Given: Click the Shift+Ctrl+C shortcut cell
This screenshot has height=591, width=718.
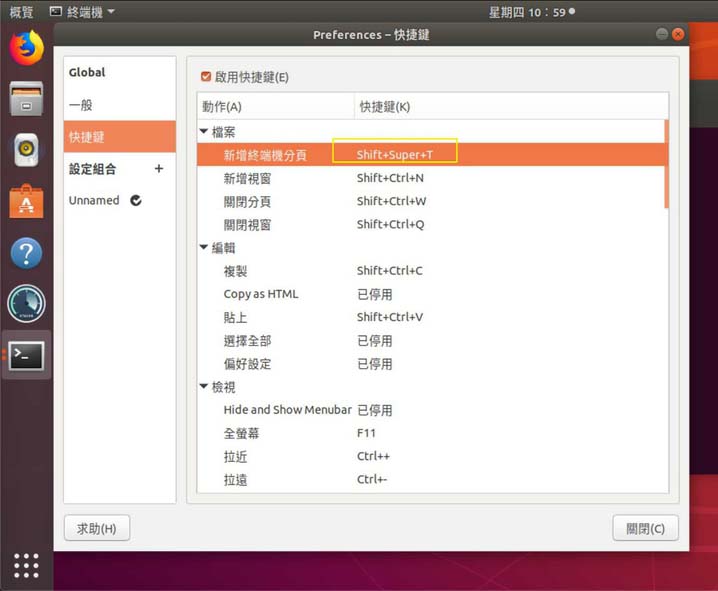Looking at the screenshot, I should coord(390,271).
